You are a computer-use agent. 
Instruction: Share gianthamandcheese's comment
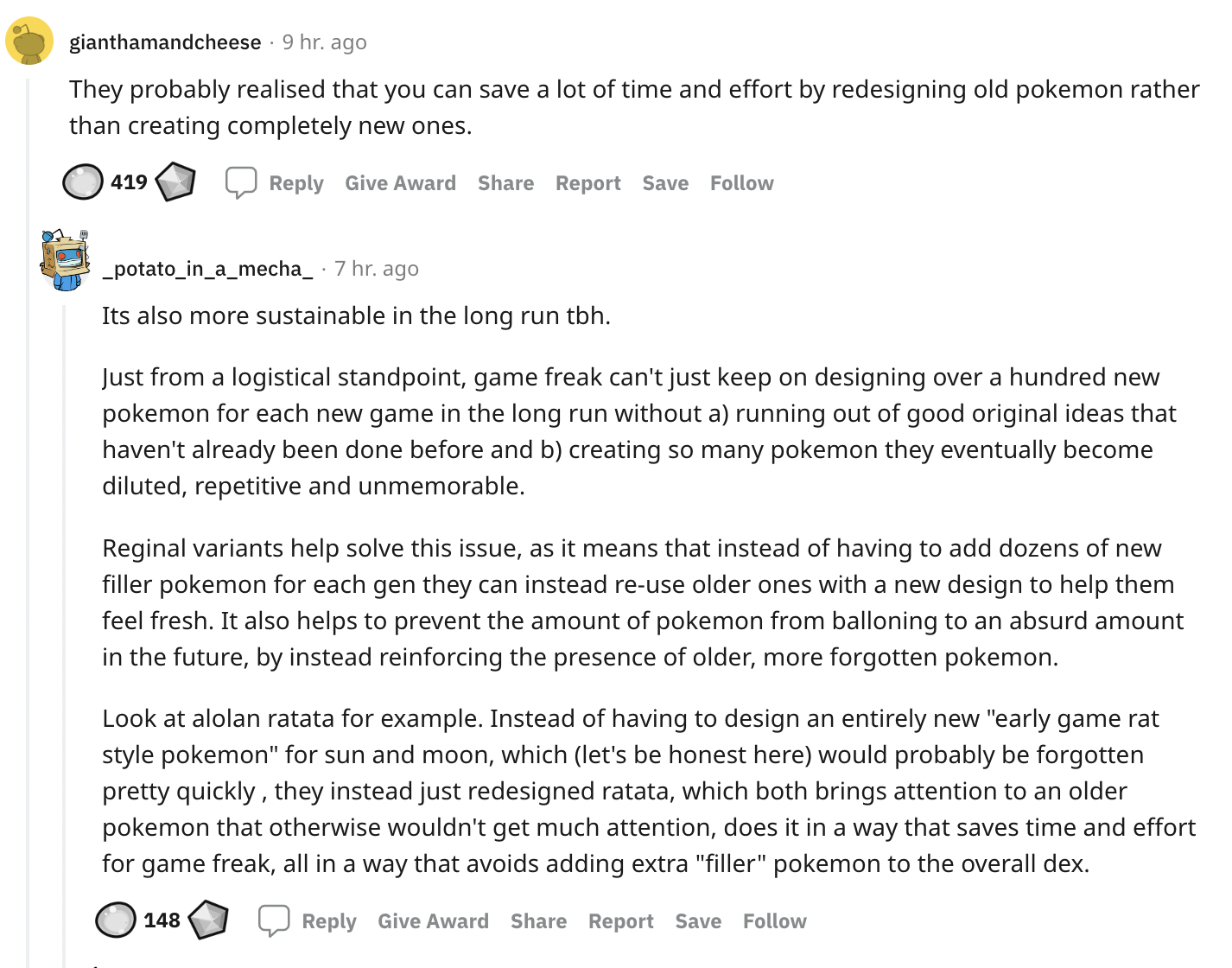pos(506,183)
